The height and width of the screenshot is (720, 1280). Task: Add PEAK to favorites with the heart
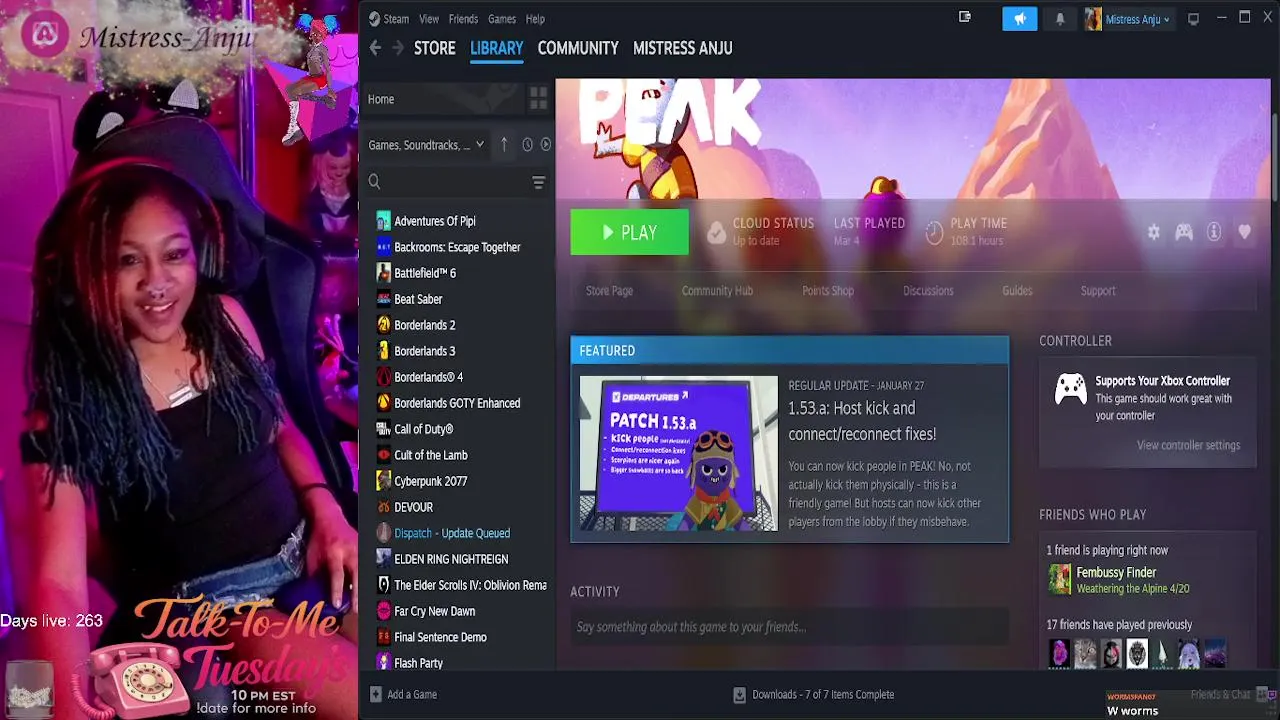1244,232
